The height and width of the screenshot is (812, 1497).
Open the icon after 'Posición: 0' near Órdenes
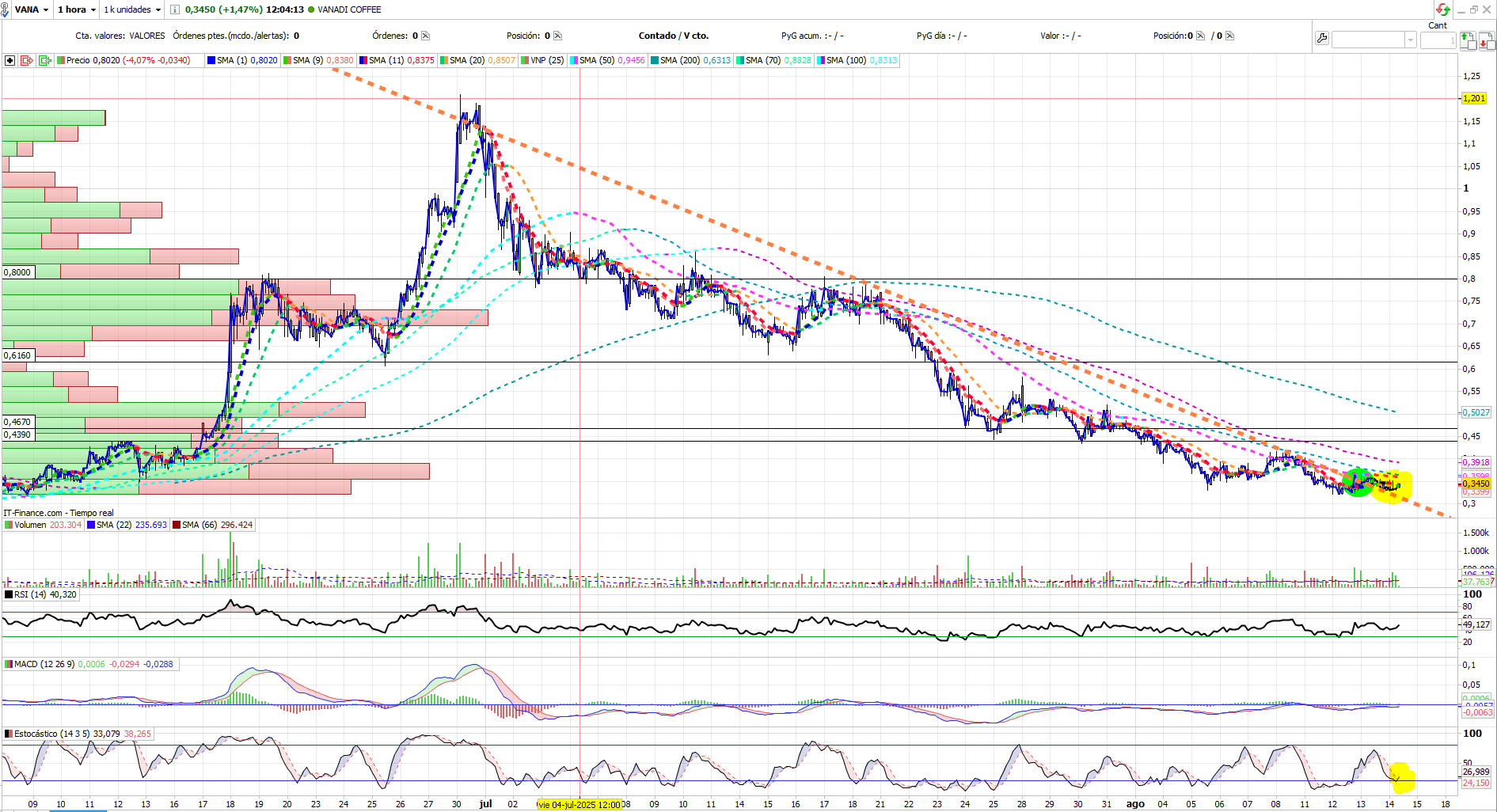pyautogui.click(x=558, y=36)
